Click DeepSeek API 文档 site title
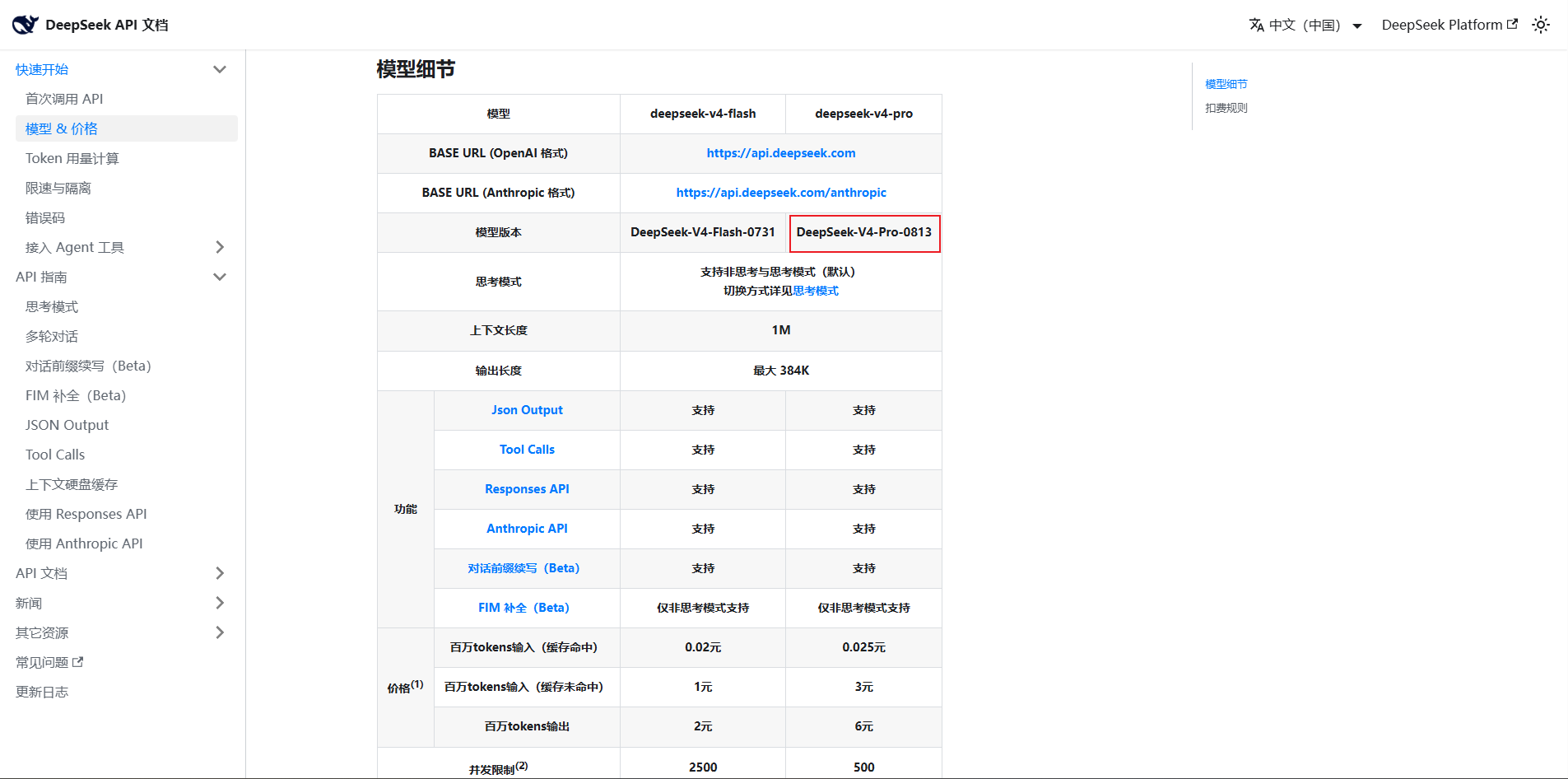Image resolution: width=1568 pixels, height=779 pixels. click(x=107, y=25)
